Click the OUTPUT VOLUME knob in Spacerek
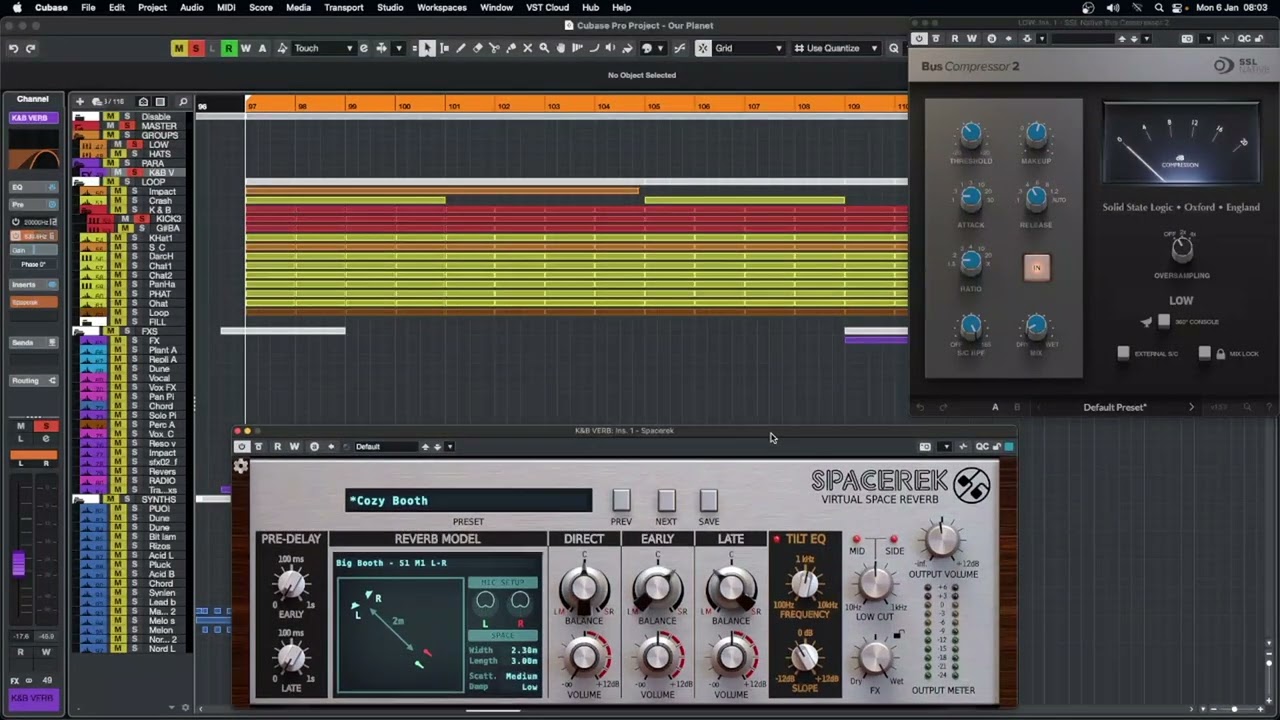Screen dimensions: 1280x720 [941, 541]
